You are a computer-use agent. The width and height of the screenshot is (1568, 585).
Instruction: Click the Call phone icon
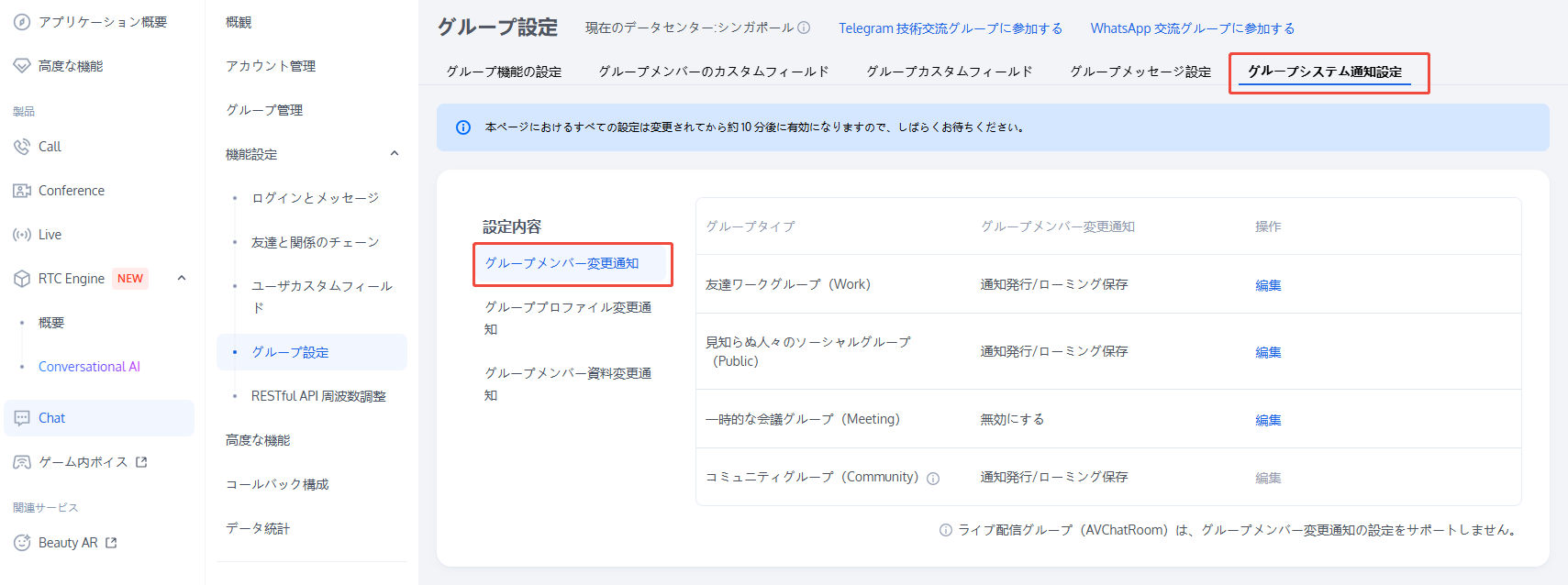click(22, 147)
